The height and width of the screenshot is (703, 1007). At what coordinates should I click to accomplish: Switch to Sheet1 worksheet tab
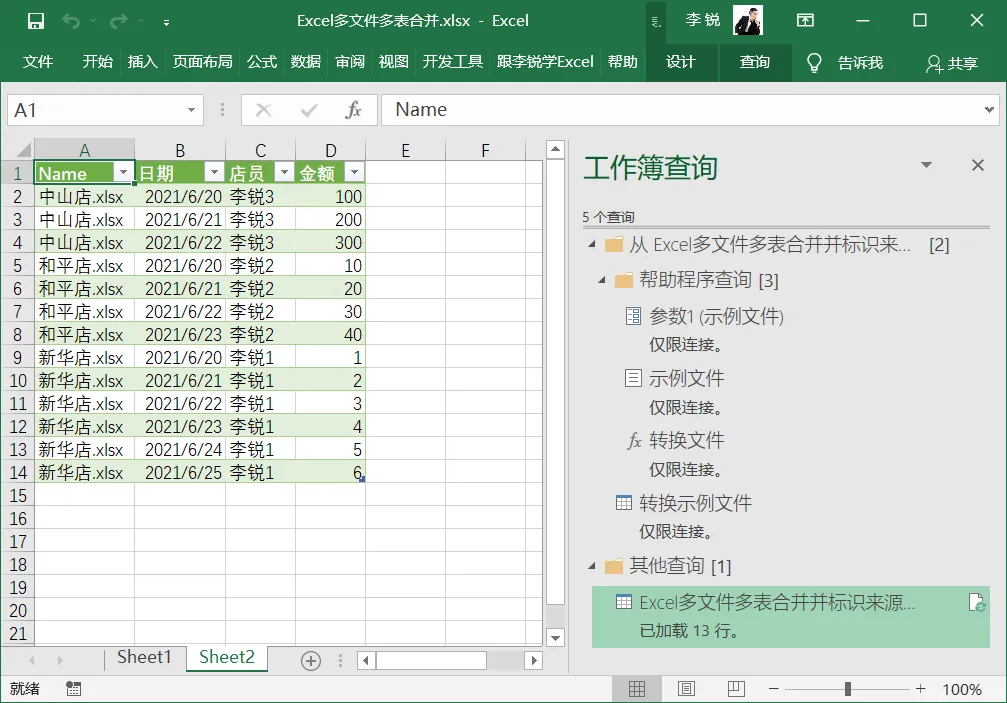coord(144,657)
